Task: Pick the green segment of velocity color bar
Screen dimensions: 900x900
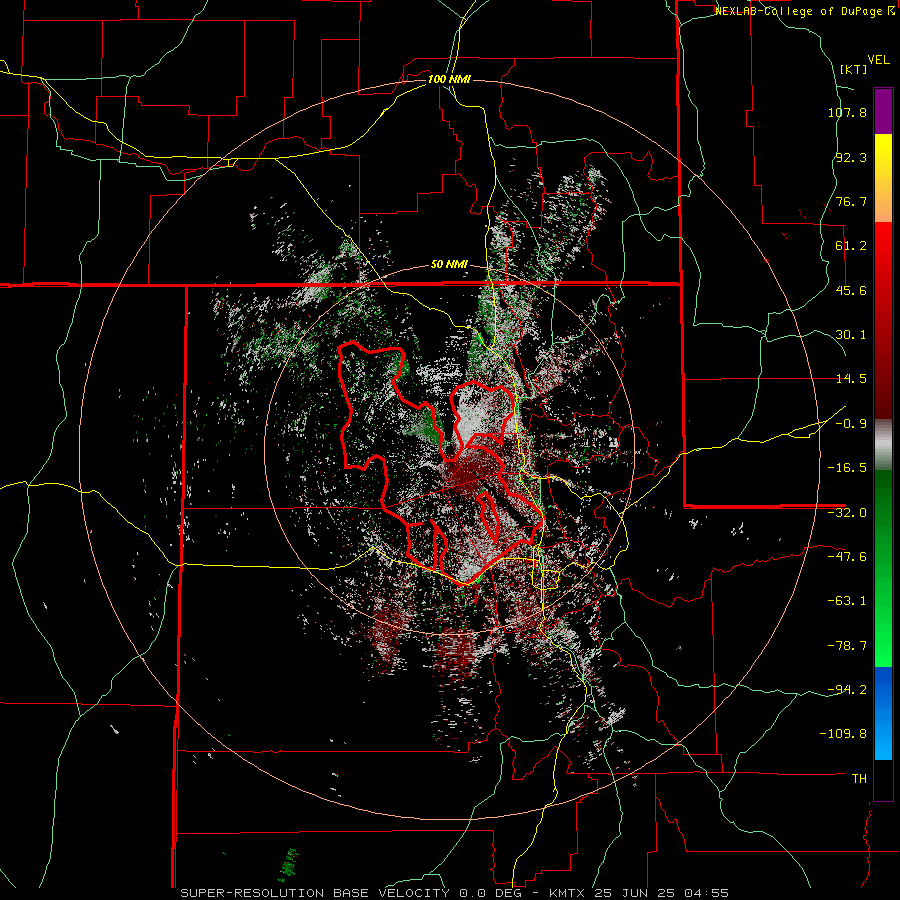Action: (883, 568)
